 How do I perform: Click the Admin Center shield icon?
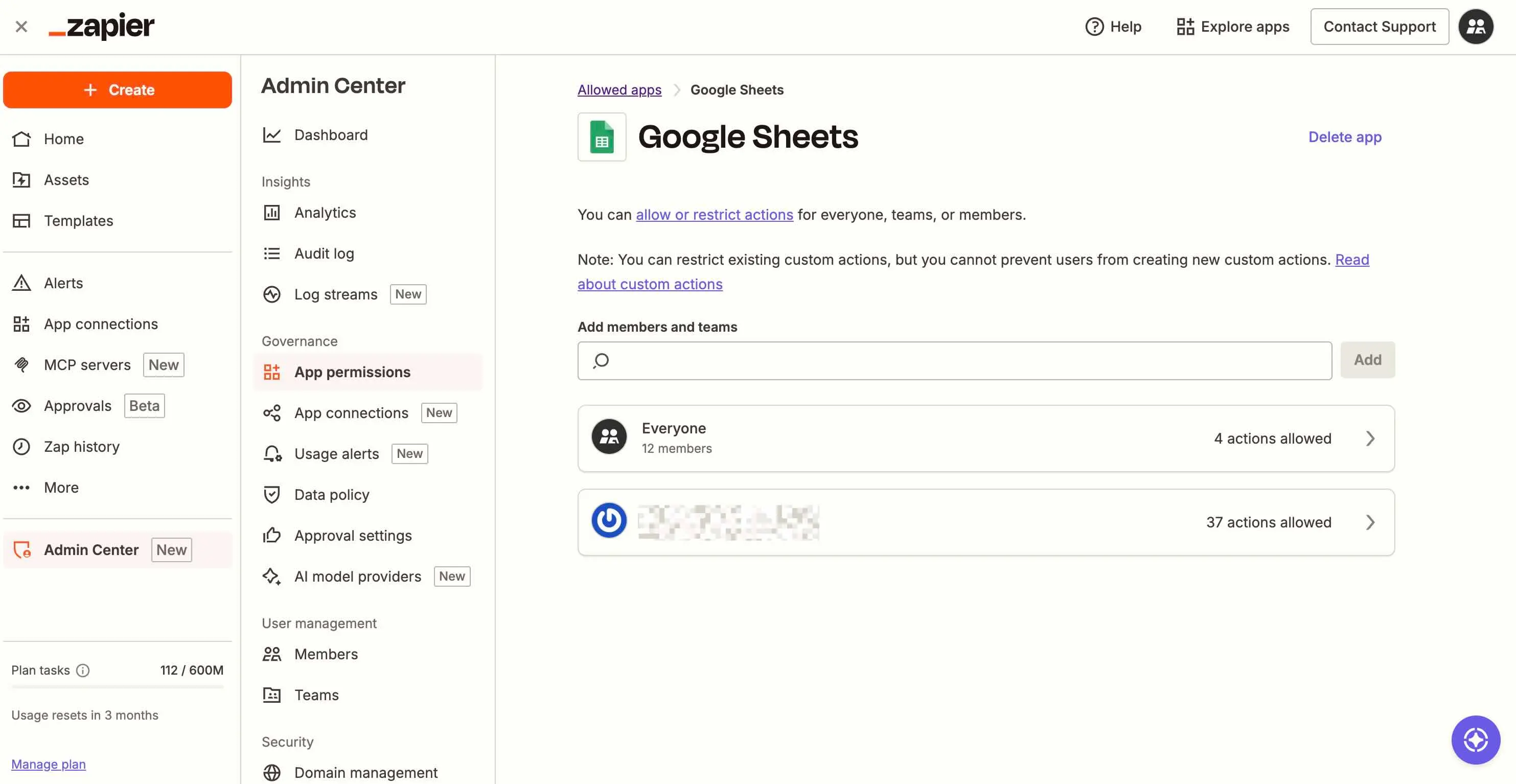coord(22,550)
